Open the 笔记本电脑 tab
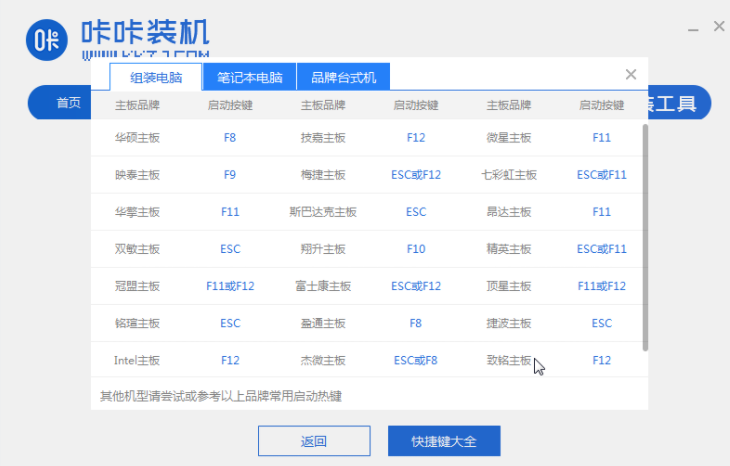The width and height of the screenshot is (730, 466). click(249, 77)
